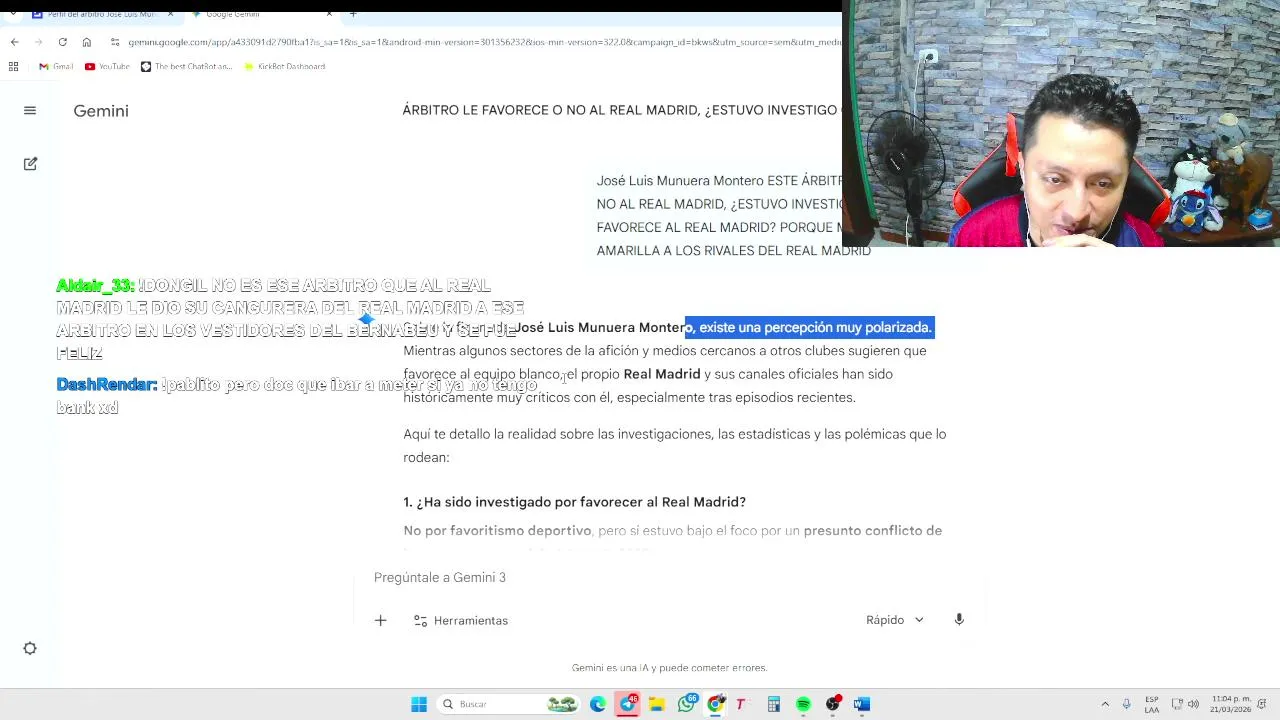Open the Calculator from taskbar
The width and height of the screenshot is (1280, 720).
tap(774, 704)
